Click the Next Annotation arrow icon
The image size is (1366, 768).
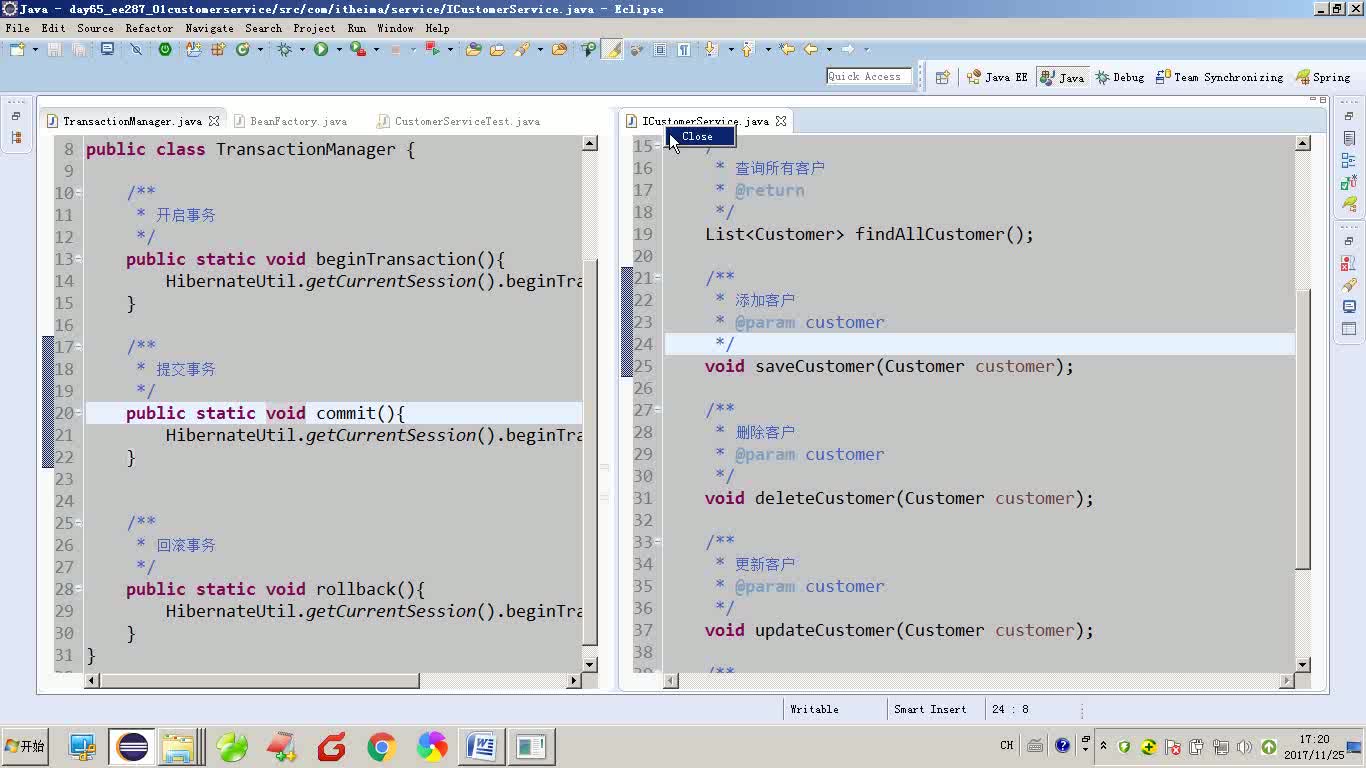click(x=711, y=49)
